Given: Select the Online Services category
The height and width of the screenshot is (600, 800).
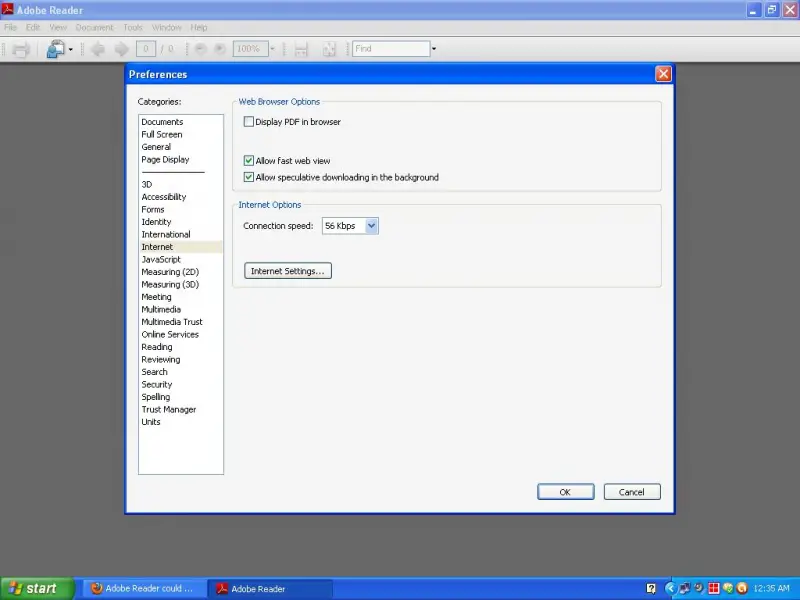Looking at the screenshot, I should point(170,334).
